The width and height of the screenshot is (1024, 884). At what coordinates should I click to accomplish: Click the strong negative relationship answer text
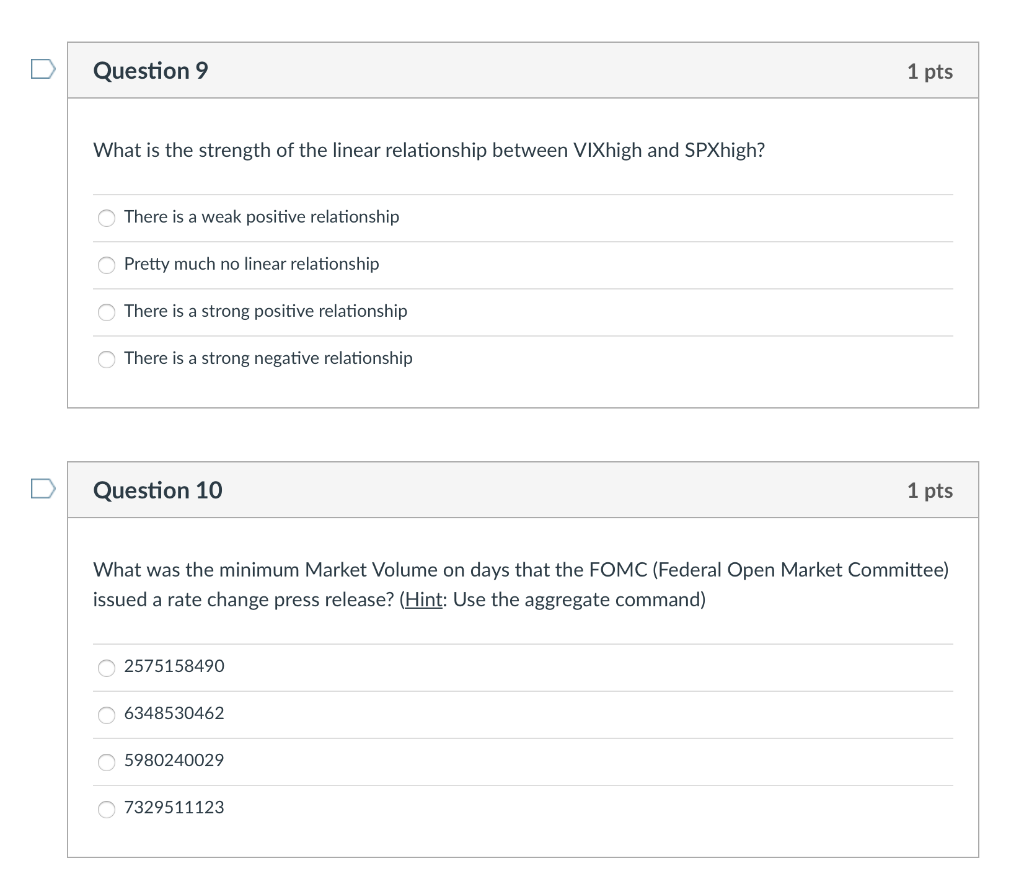(x=268, y=358)
